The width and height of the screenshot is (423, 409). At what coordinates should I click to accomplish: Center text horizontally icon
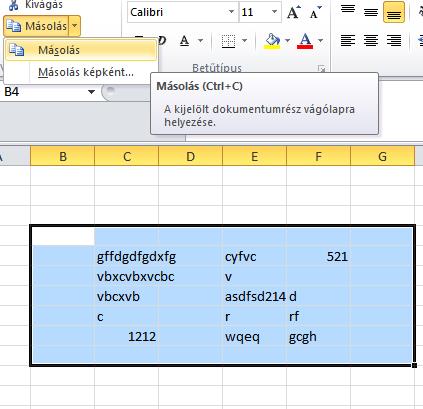coord(371,41)
